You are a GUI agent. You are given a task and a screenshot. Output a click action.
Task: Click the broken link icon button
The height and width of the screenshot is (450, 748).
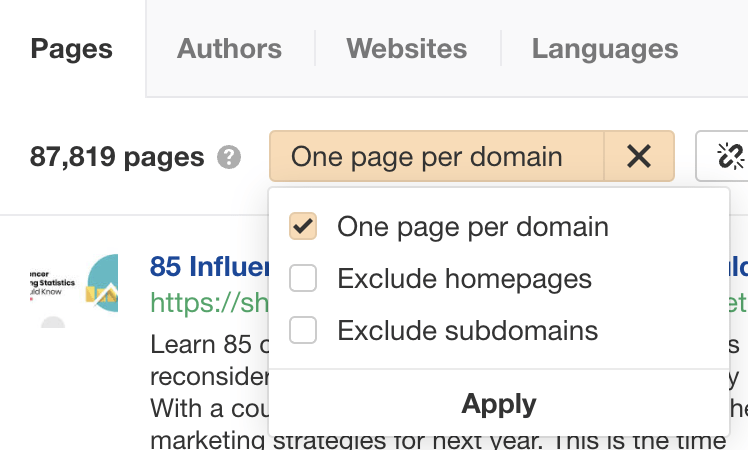click(x=728, y=156)
